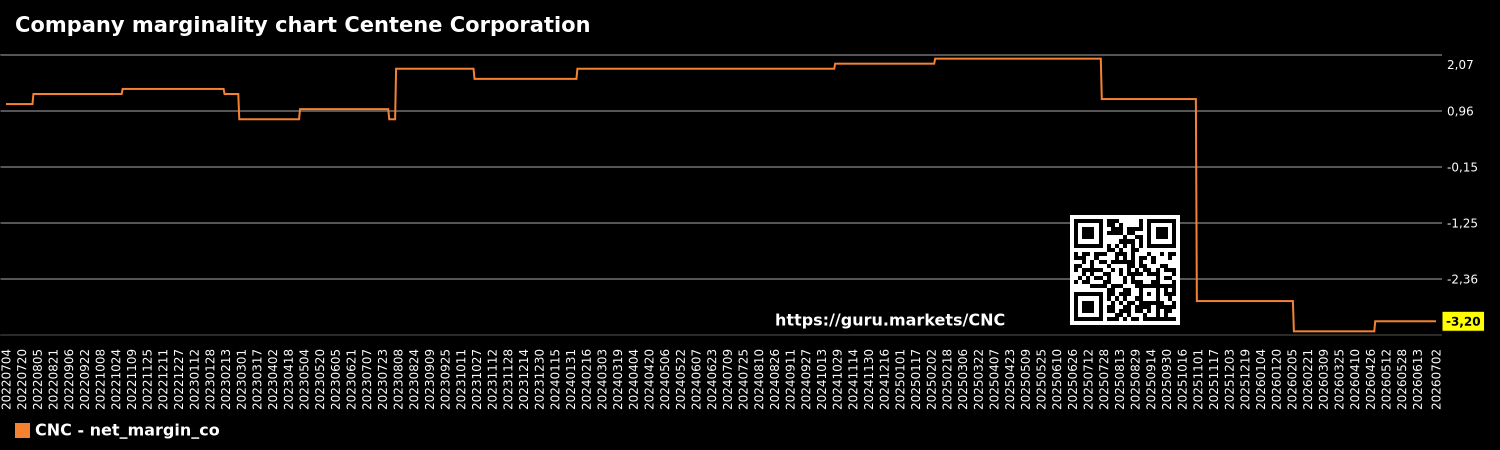The width and height of the screenshot is (1500, 450).
Task: Click the x-axis date label 20241029
Action: (x=838, y=379)
